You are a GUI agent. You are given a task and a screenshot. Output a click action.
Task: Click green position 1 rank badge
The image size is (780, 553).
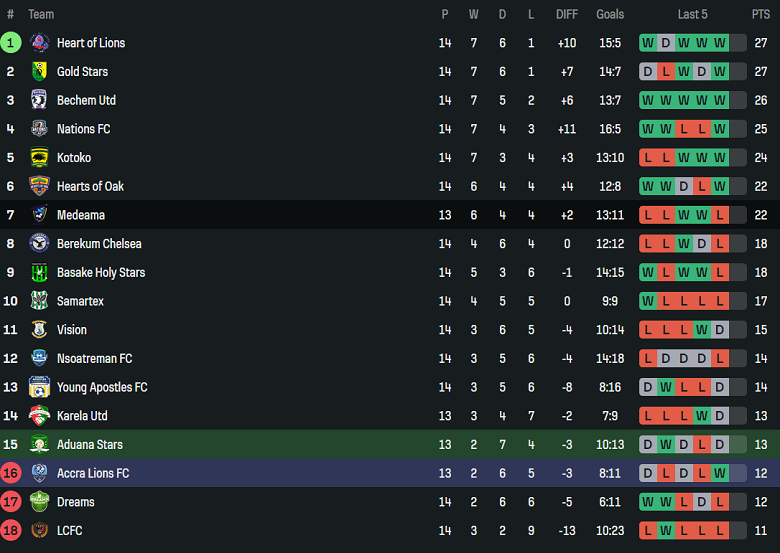point(11,42)
